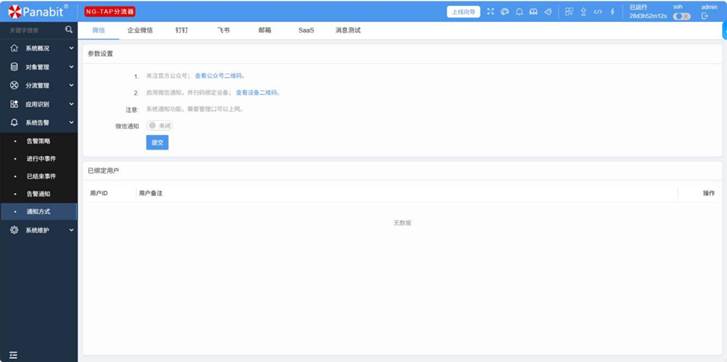Click the blue 提交 button

[157, 142]
